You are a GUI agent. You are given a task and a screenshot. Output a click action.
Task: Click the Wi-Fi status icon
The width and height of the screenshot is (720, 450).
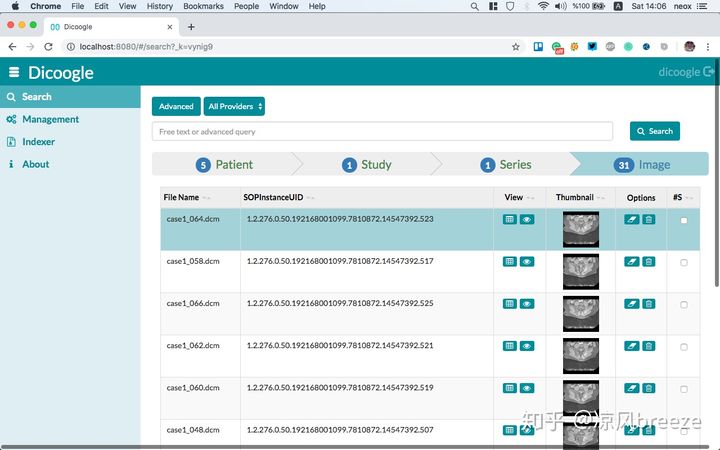543,6
